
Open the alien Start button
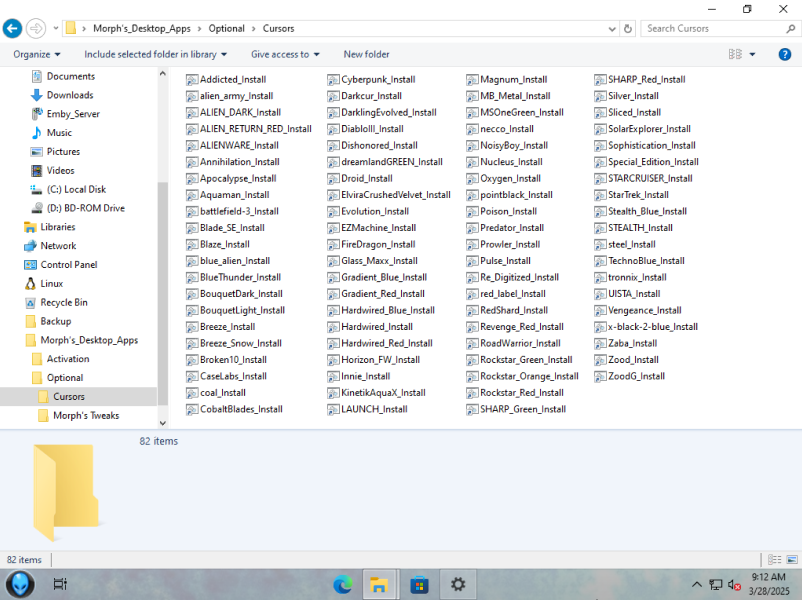(20, 584)
